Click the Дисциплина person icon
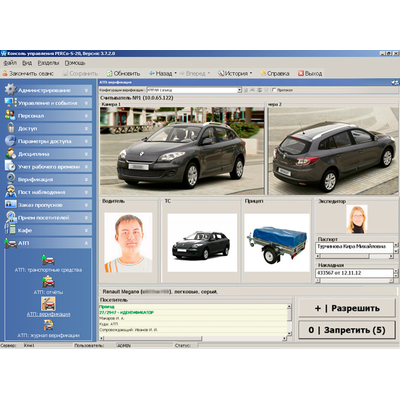This screenshot has width=400, height=400. tap(10, 154)
